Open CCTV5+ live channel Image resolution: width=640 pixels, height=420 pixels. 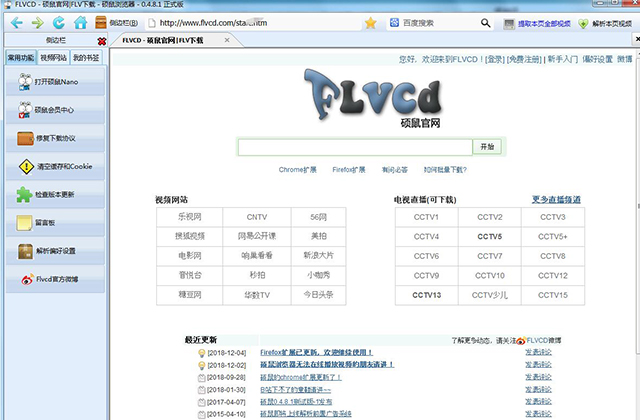[553, 236]
